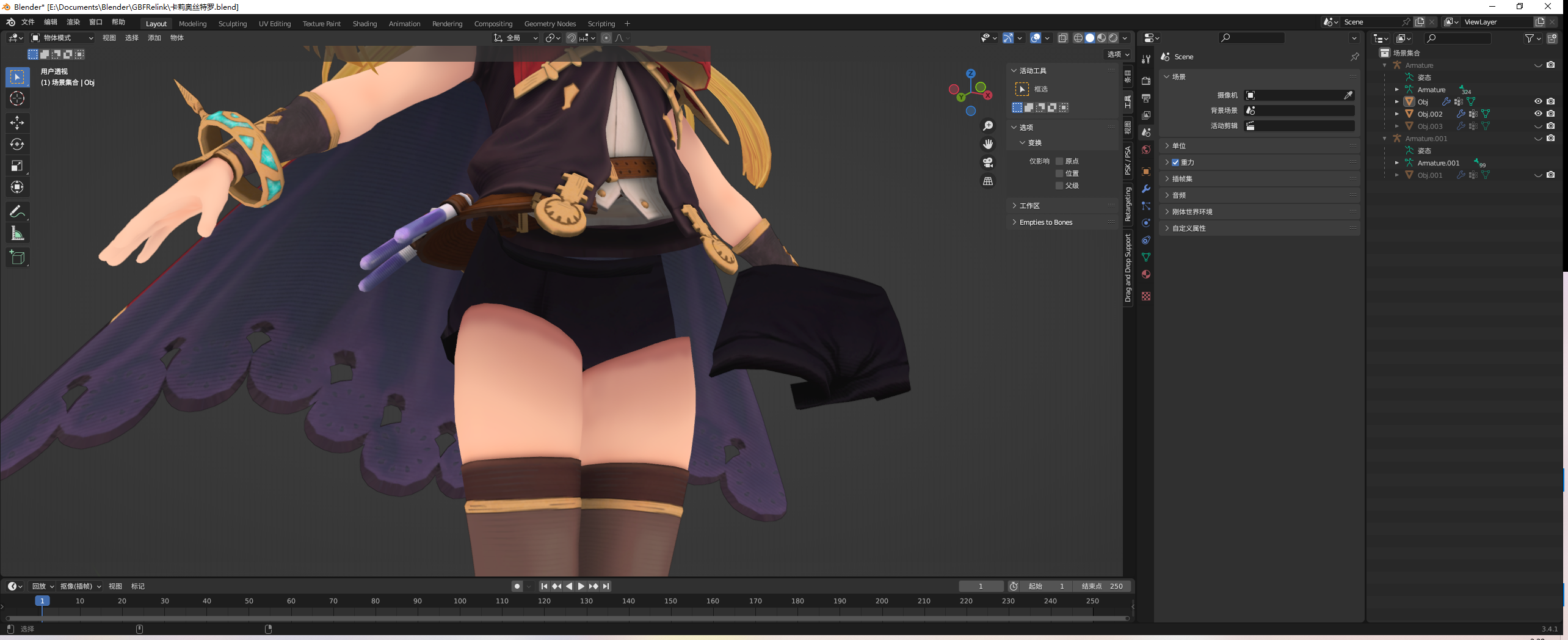Open the Physics properties tab
This screenshot has height=640, width=1568.
(x=1146, y=223)
